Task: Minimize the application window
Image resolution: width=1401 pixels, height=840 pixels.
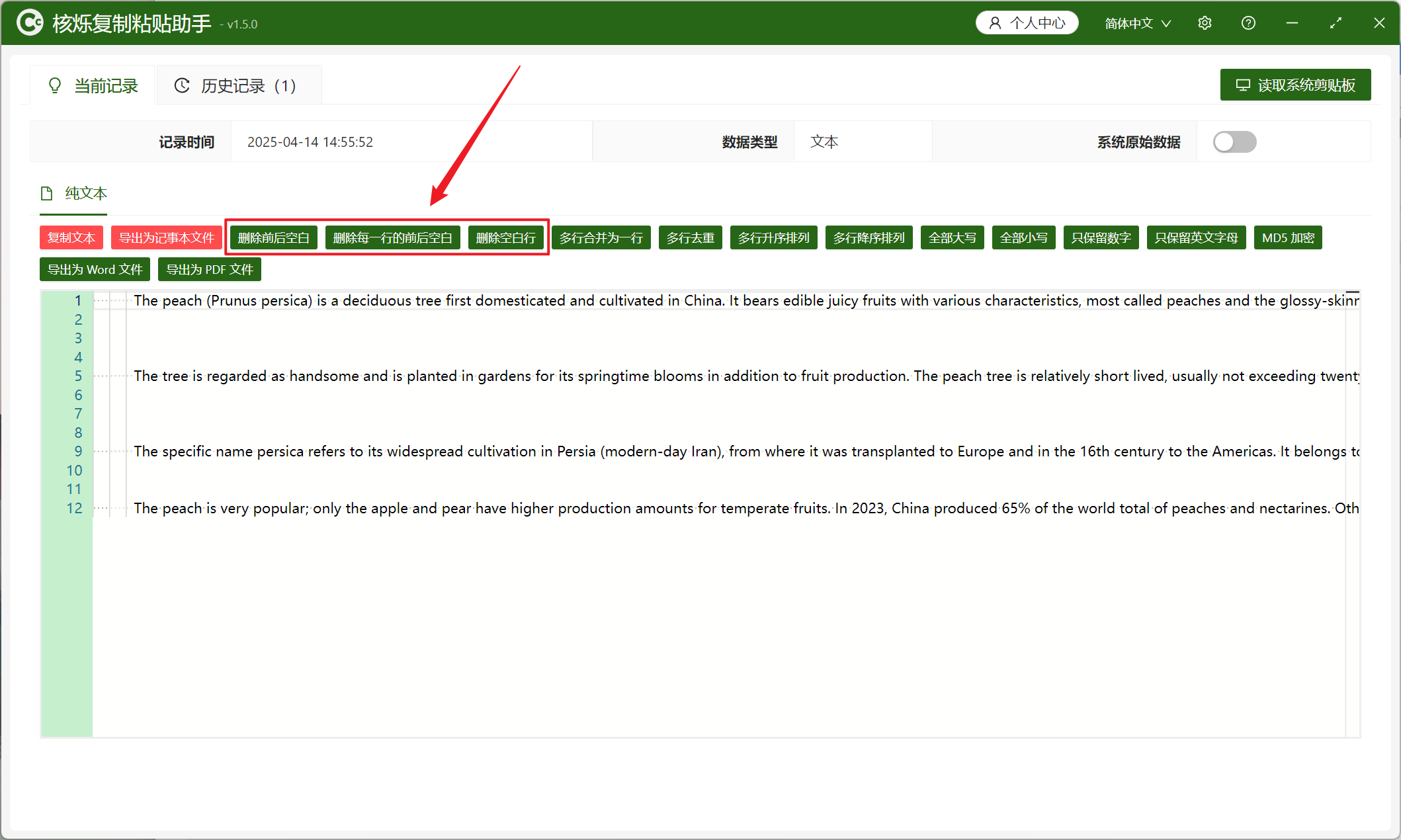Action: click(1292, 23)
